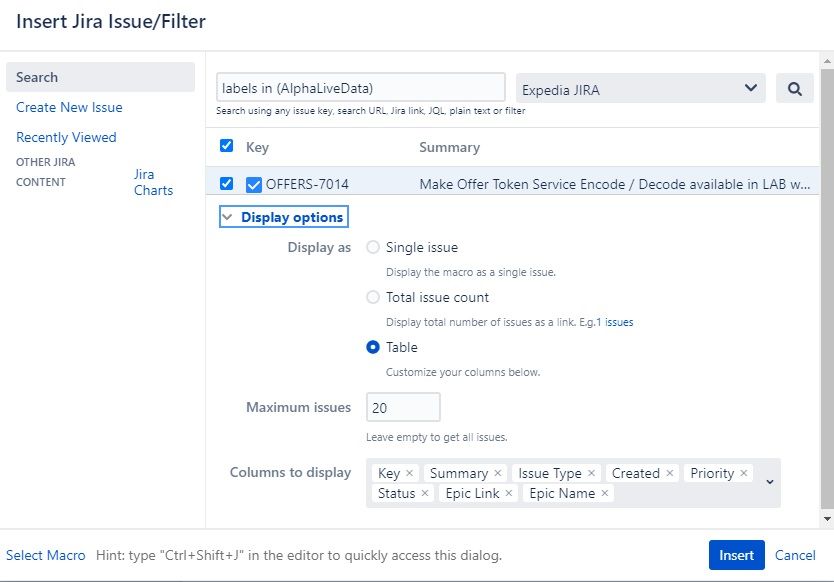Click the JQL search query field
The height and width of the screenshot is (582, 834).
pyautogui.click(x=361, y=87)
